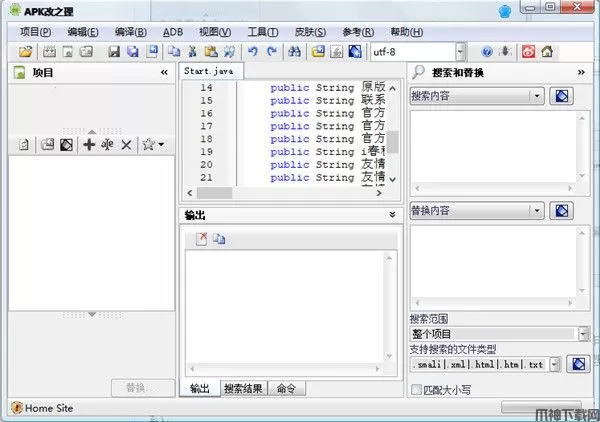Undo the last edit with blue arrow
The image size is (600, 422).
coord(253,51)
